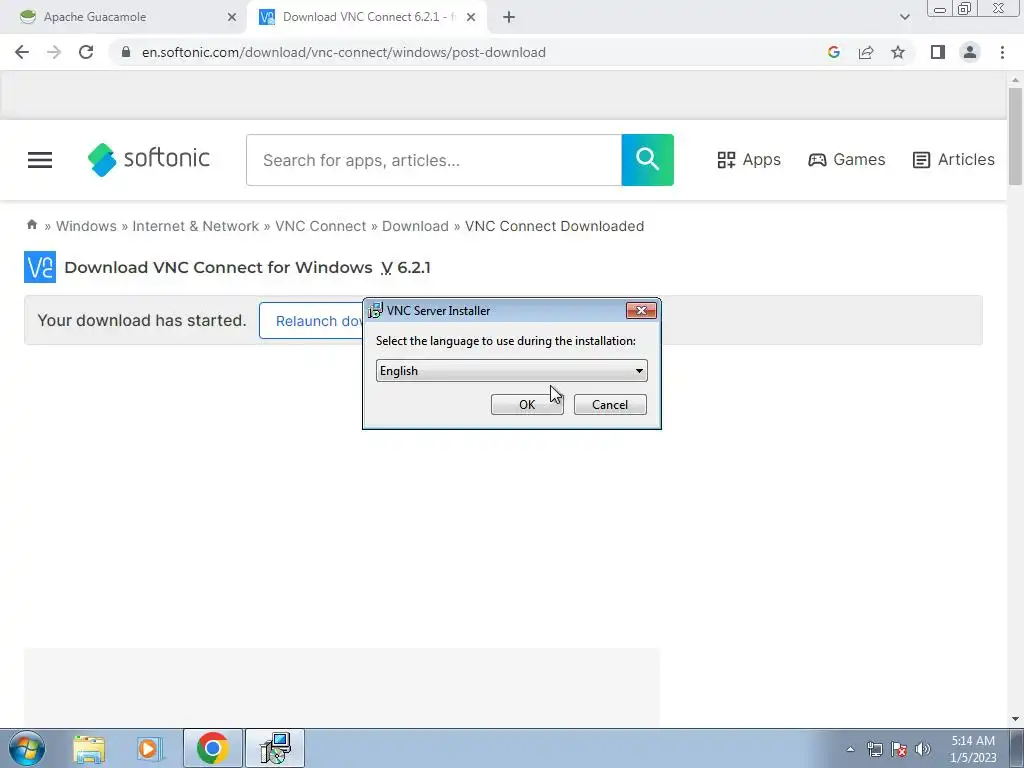Click the browser back arrow
Viewport: 1024px width, 768px height.
coord(22,52)
